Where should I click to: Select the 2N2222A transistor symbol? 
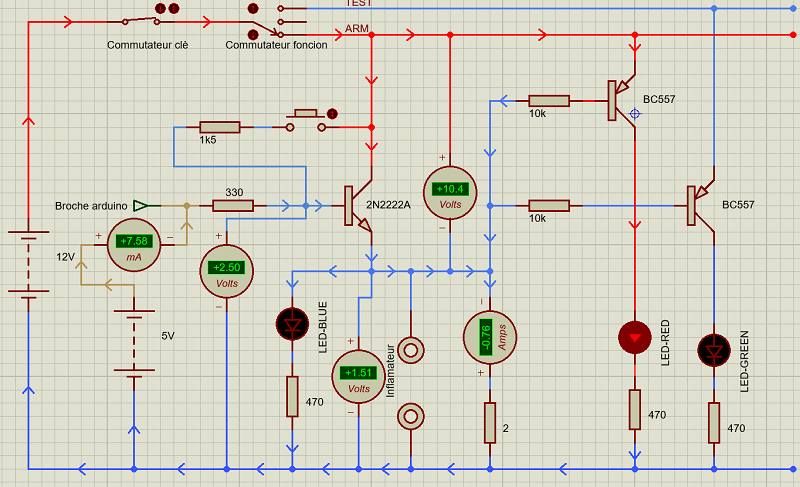pos(359,207)
